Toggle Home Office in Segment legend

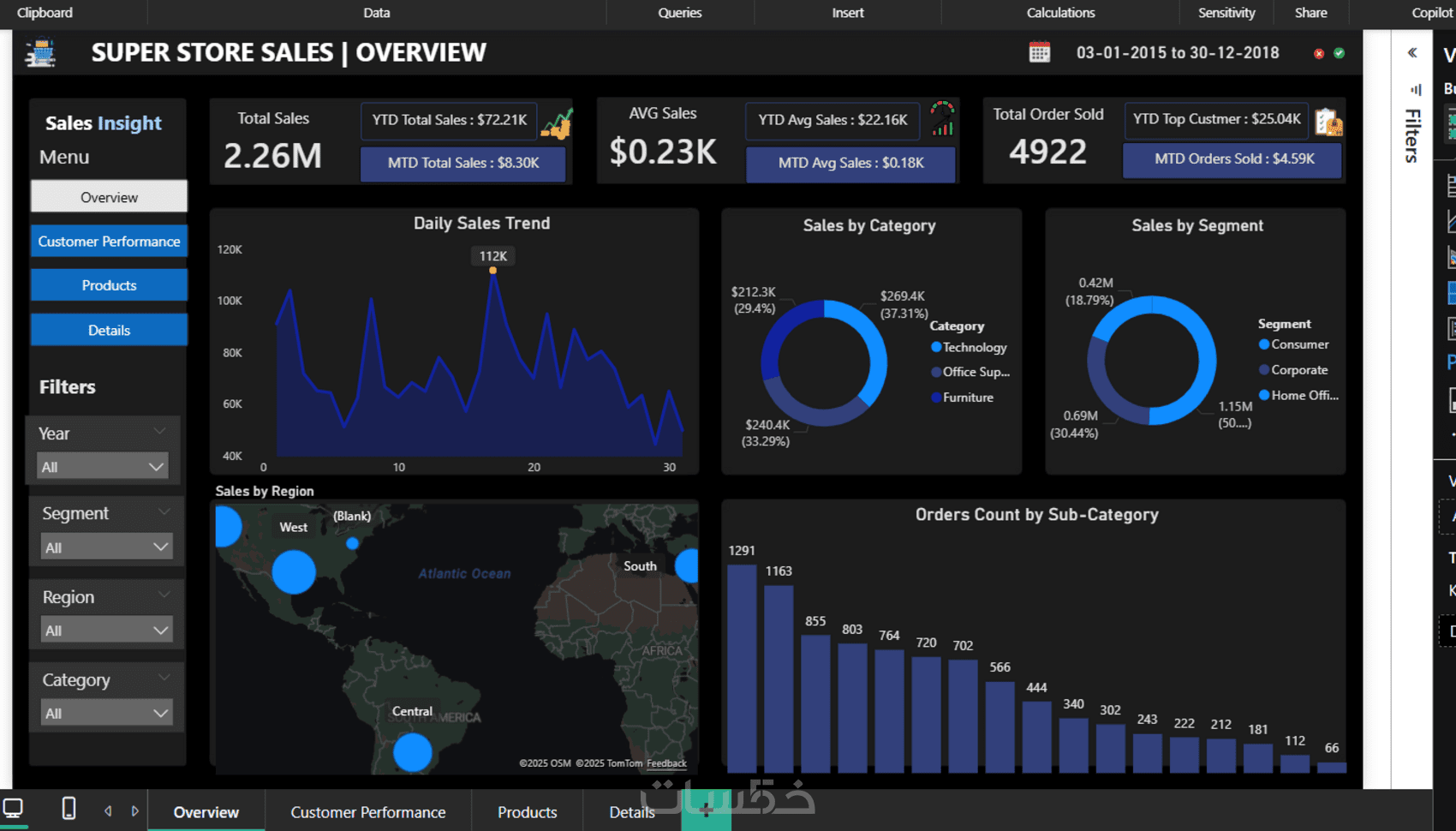1298,395
